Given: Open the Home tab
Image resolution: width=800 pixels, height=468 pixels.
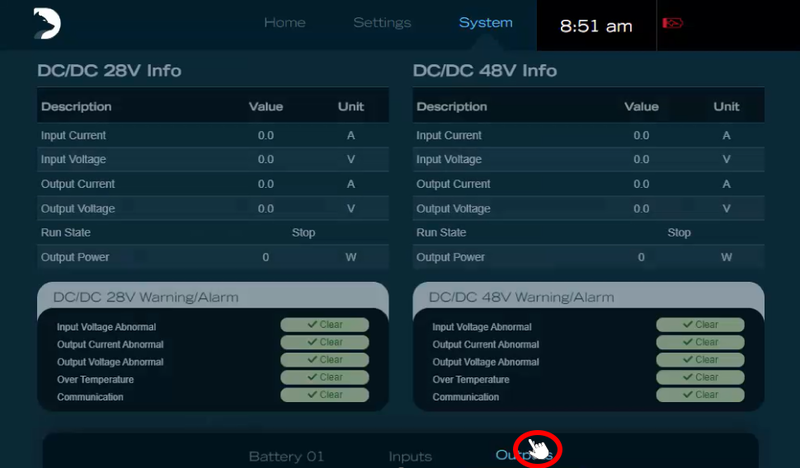Looking at the screenshot, I should click(x=285, y=23).
